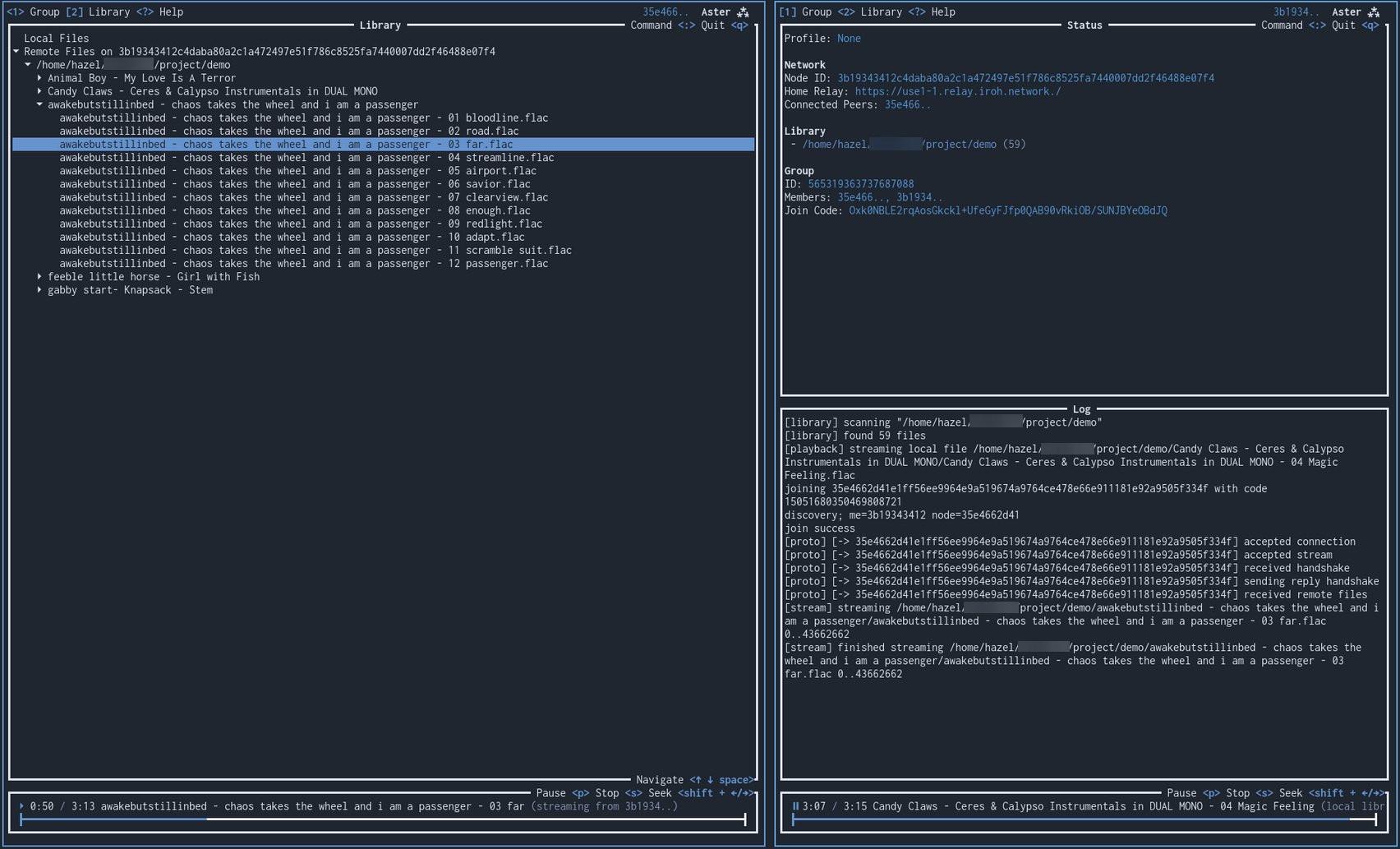The height and width of the screenshot is (849, 1400).
Task: Click the left window playback progress bar
Action: click(383, 819)
